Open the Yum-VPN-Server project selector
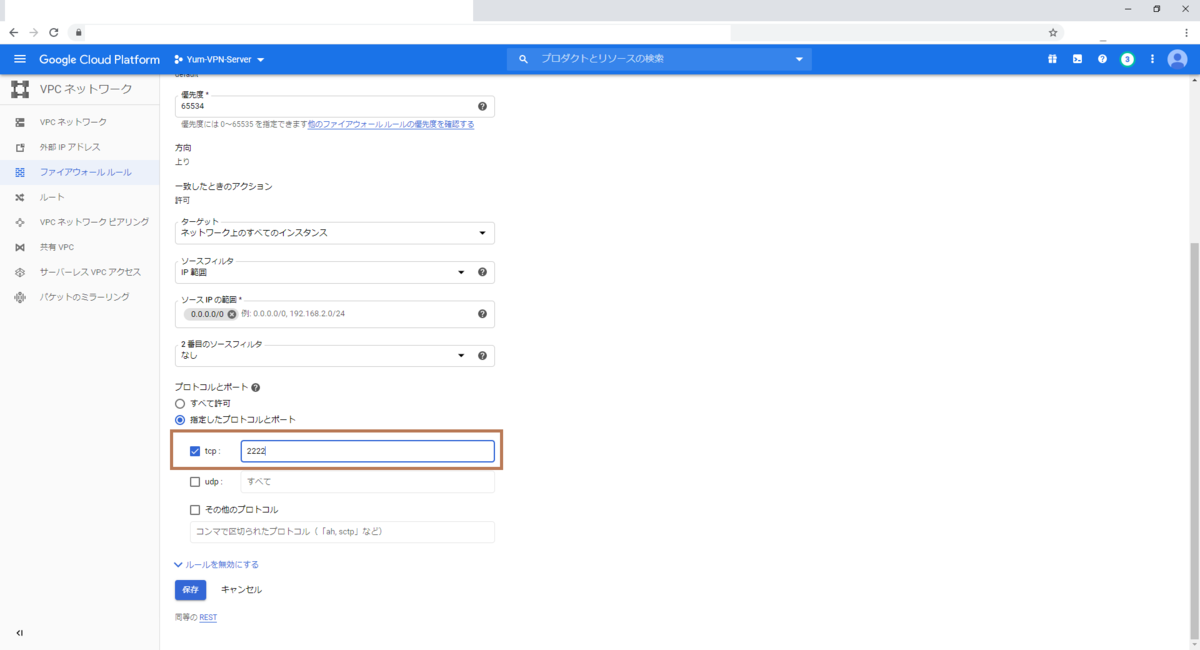 (219, 60)
